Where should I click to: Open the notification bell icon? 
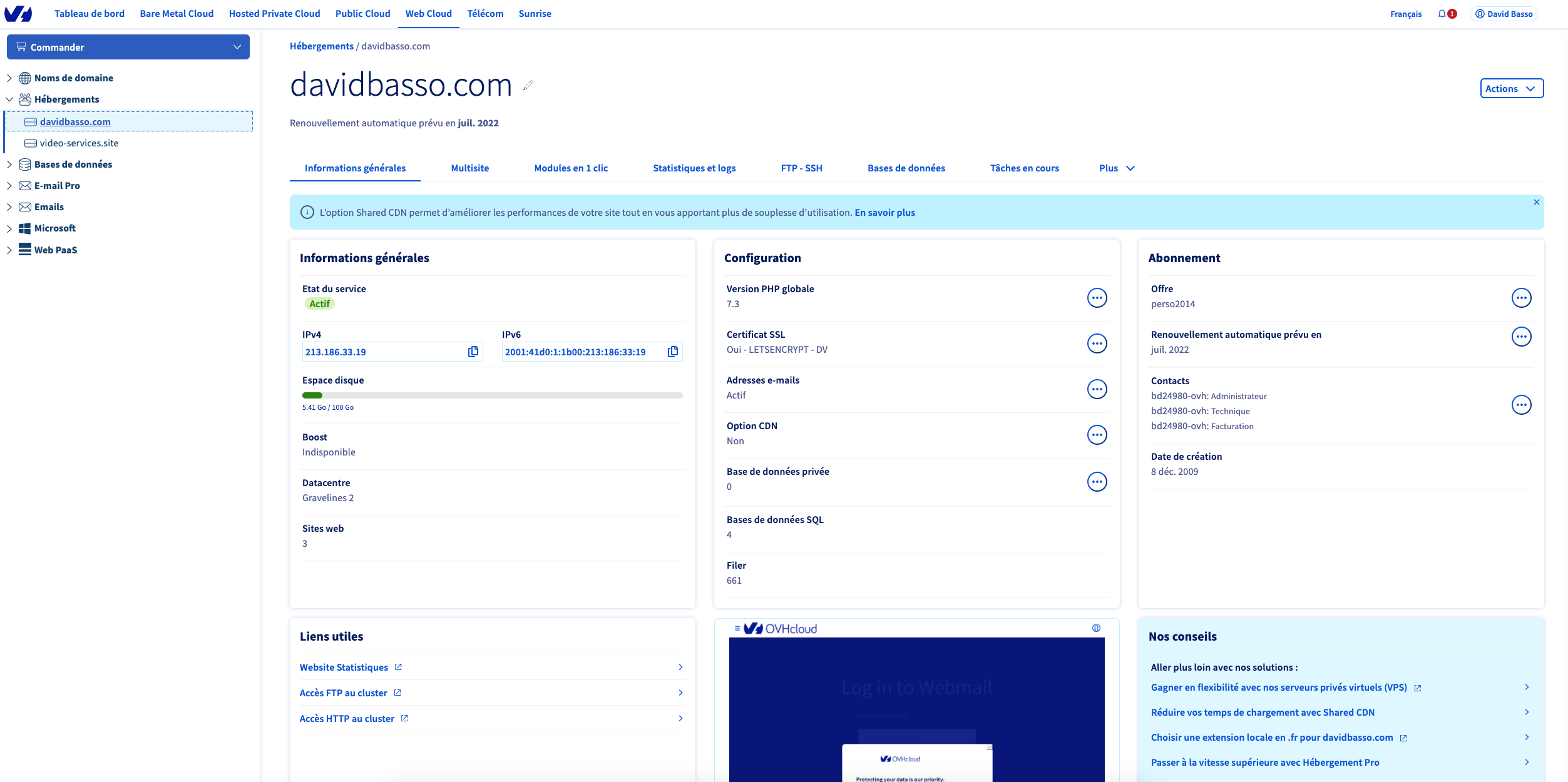pyautogui.click(x=1442, y=14)
